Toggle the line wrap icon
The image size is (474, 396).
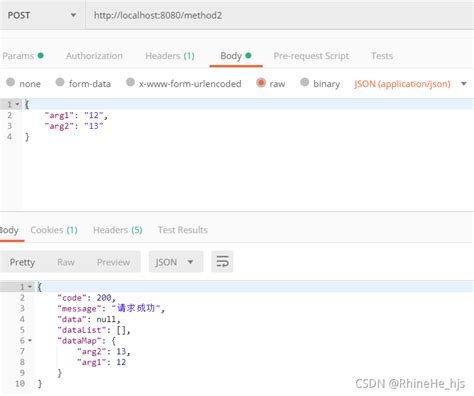click(222, 262)
